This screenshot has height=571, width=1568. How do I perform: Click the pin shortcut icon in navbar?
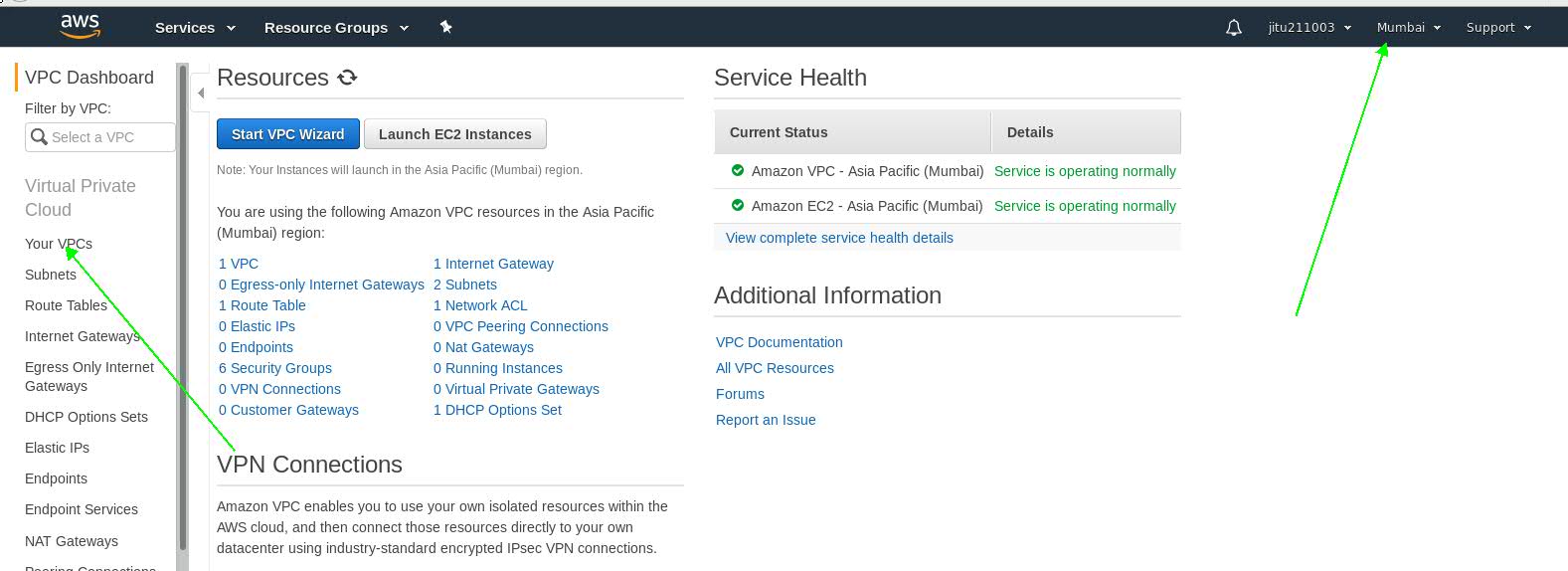click(x=446, y=27)
